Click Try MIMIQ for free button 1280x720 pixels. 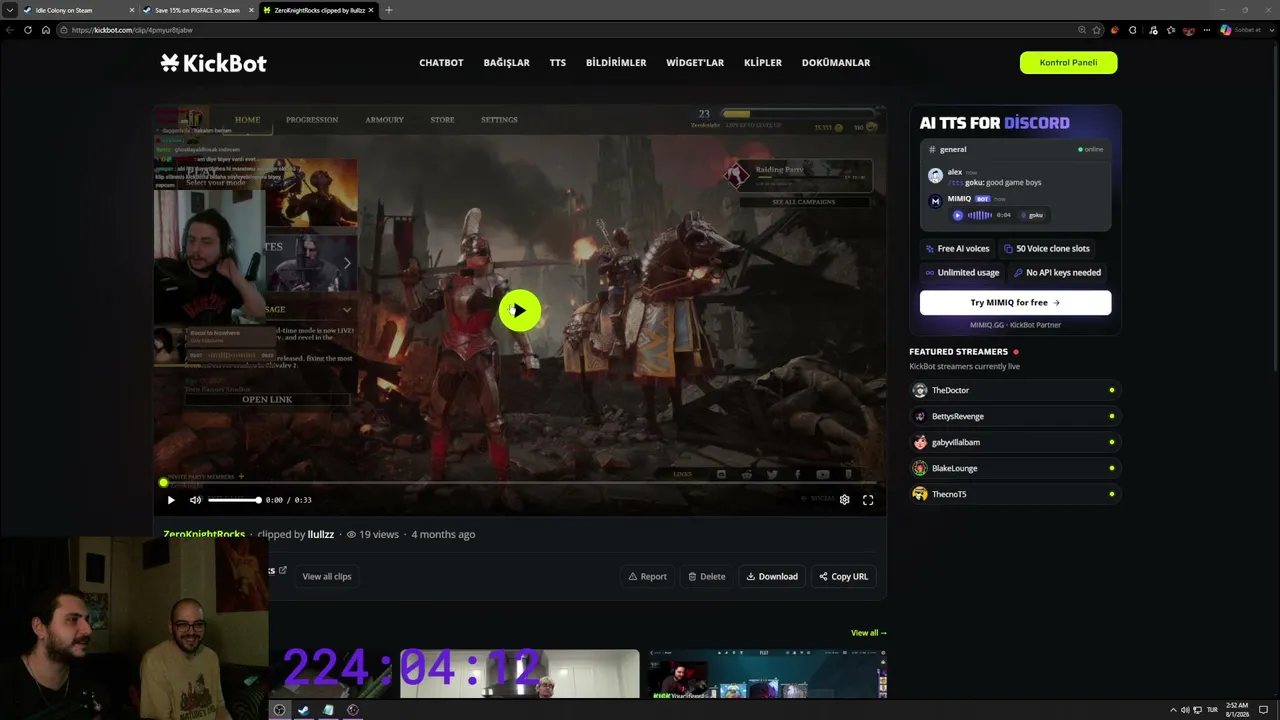[x=1015, y=302]
